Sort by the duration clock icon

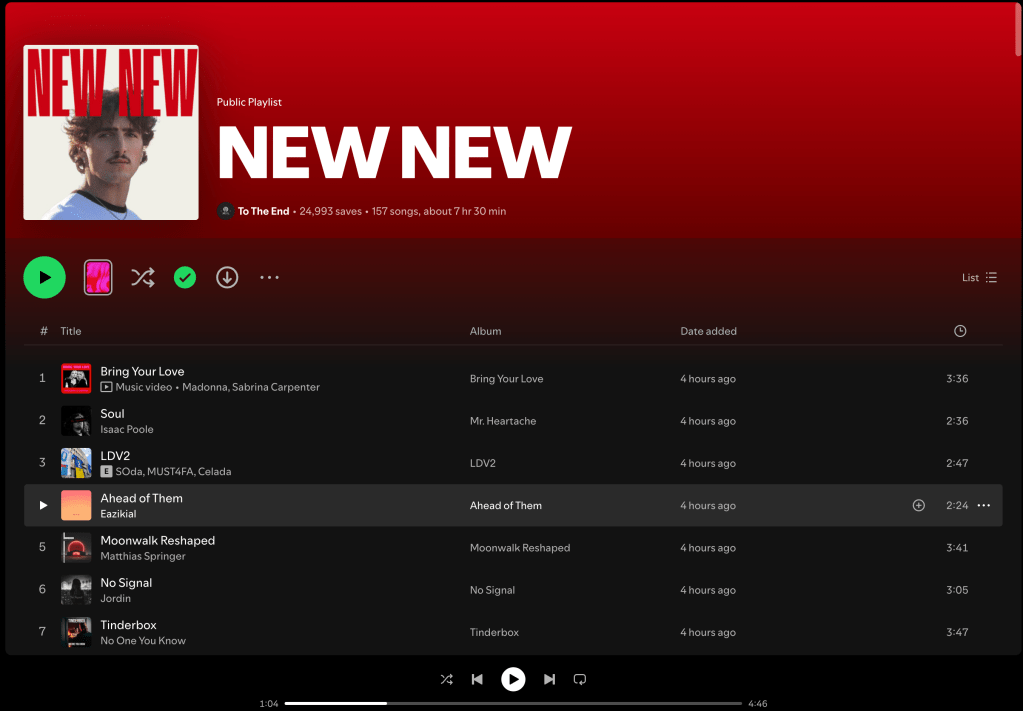(x=960, y=331)
